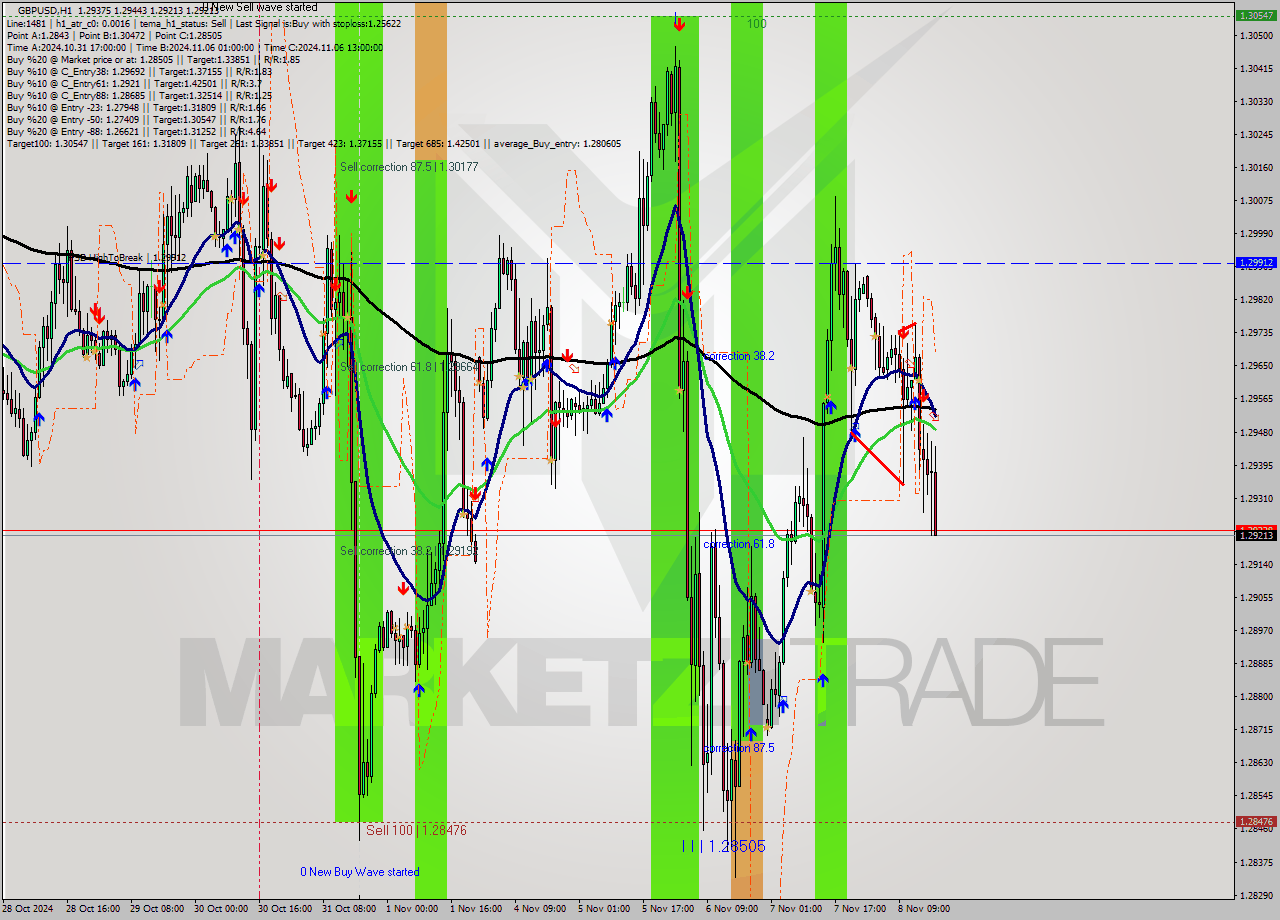This screenshot has width=1280, height=920.
Task: Click the '28 Oct 2024' time axis label
Action: (x=28, y=909)
